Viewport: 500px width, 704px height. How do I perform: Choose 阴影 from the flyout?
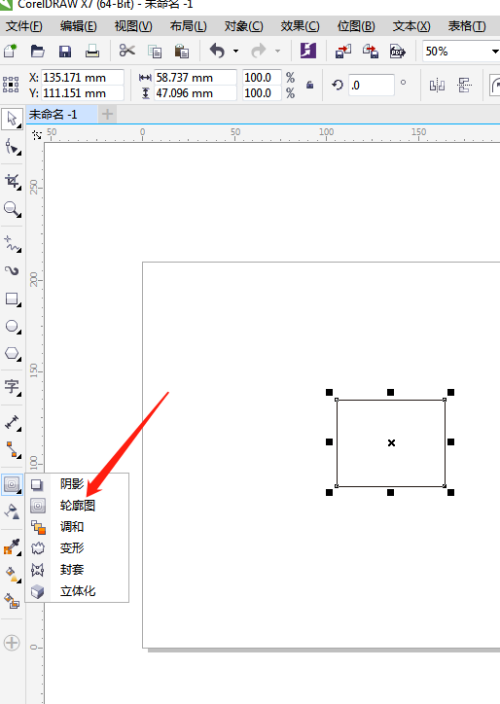[77, 484]
